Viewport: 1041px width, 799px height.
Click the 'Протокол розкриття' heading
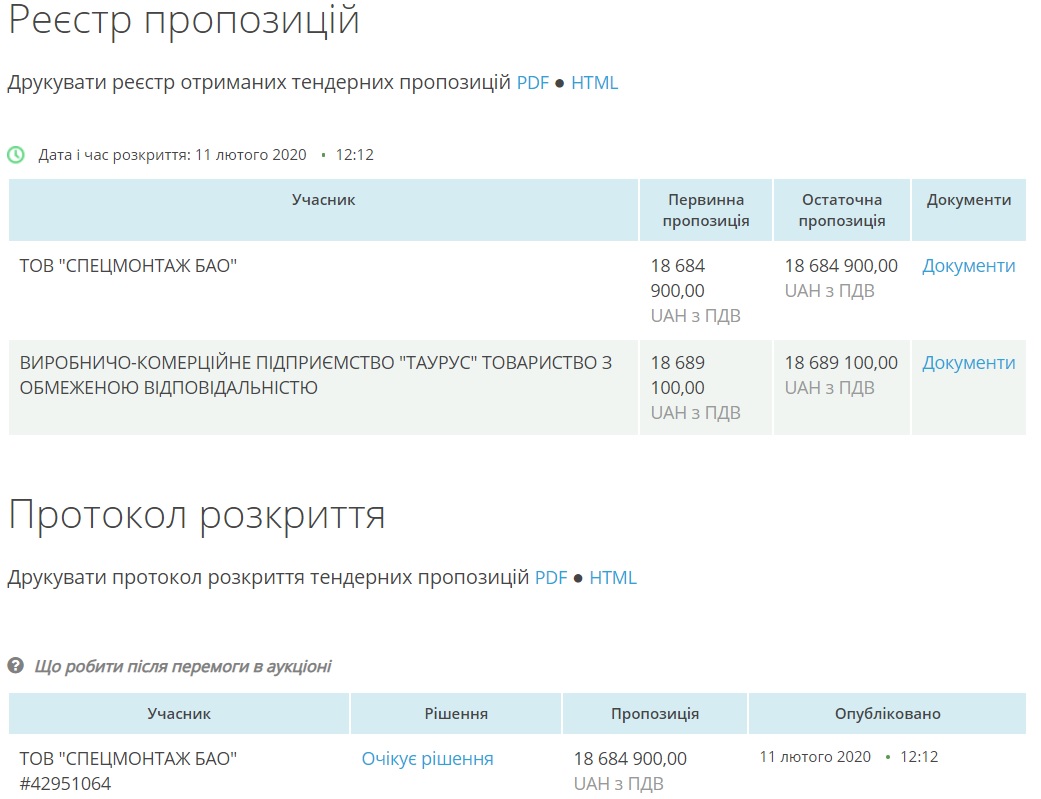(x=197, y=515)
